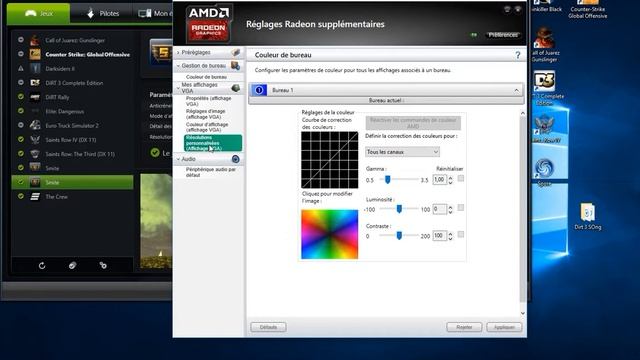Select Résolutions personnalisées (Affichage VGA)
Image resolution: width=640 pixels, height=360 pixels.
click(x=213, y=143)
